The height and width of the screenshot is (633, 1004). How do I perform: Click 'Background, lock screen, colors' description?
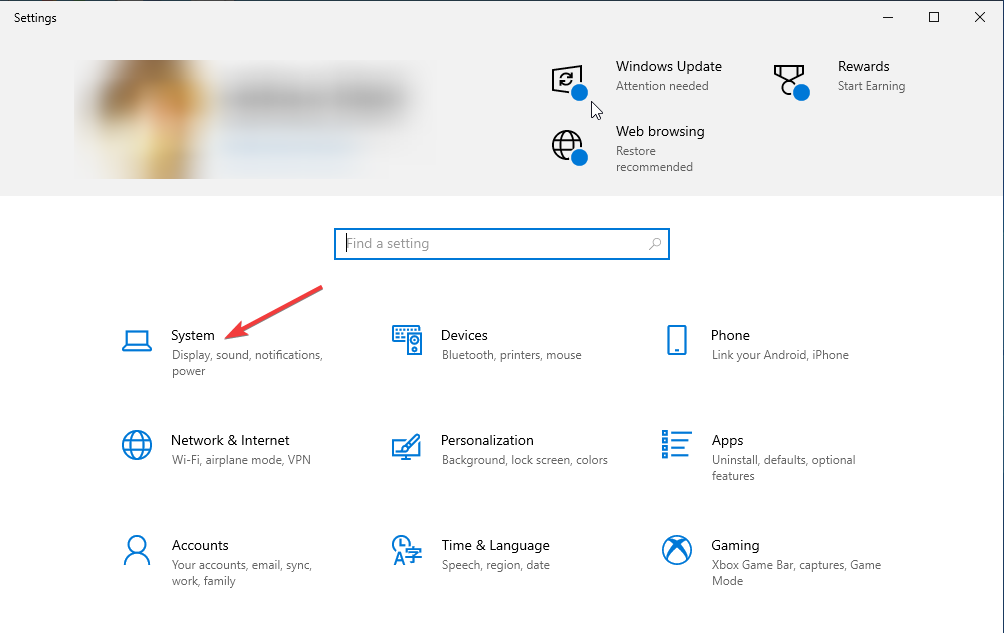[x=524, y=460]
